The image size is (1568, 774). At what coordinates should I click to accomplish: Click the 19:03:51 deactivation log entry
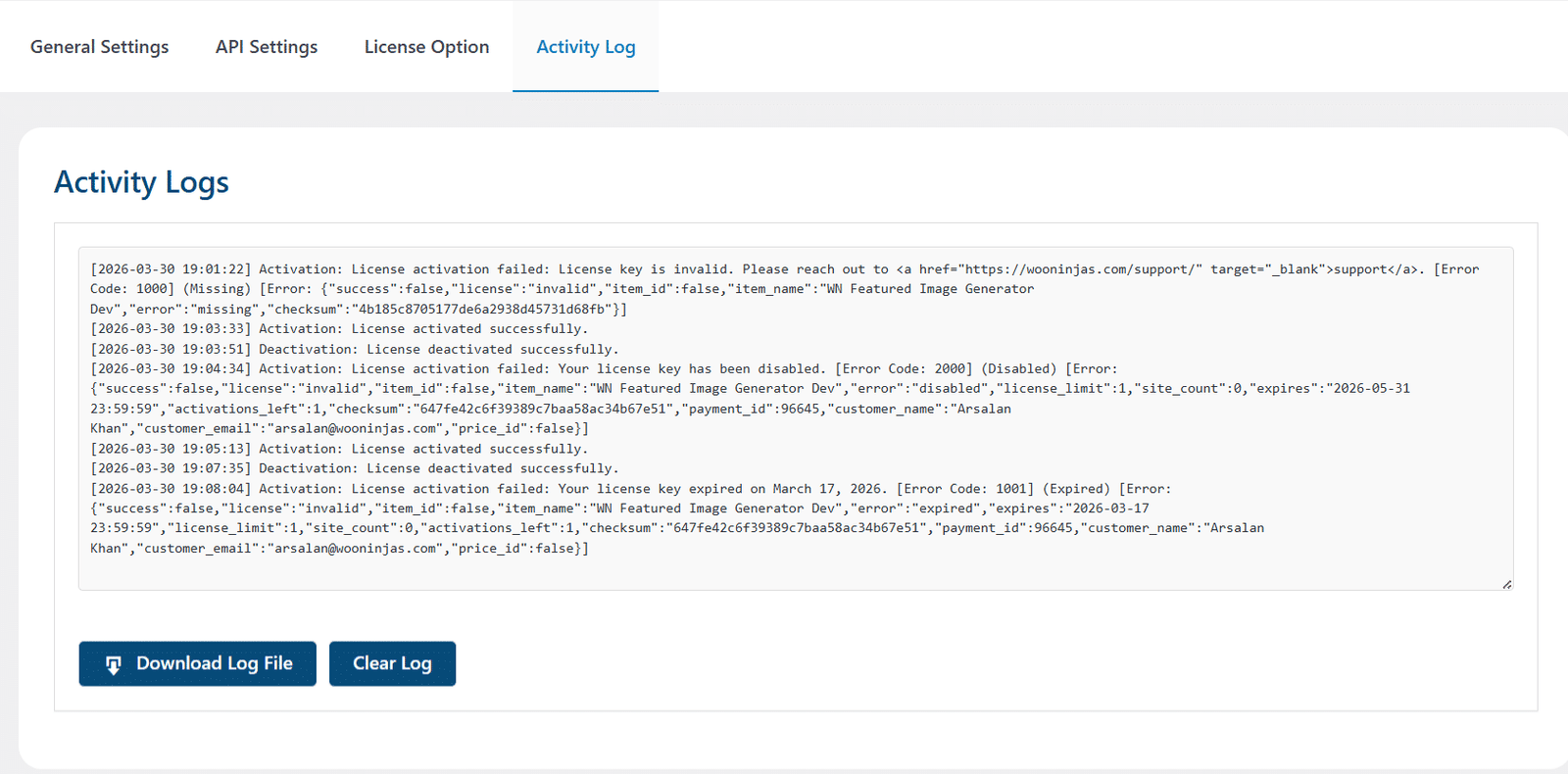pyautogui.click(x=355, y=349)
